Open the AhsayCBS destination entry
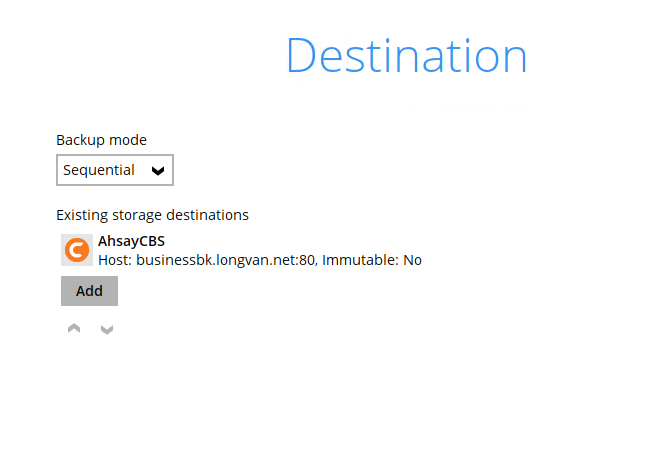This screenshot has width=664, height=466. 241,250
